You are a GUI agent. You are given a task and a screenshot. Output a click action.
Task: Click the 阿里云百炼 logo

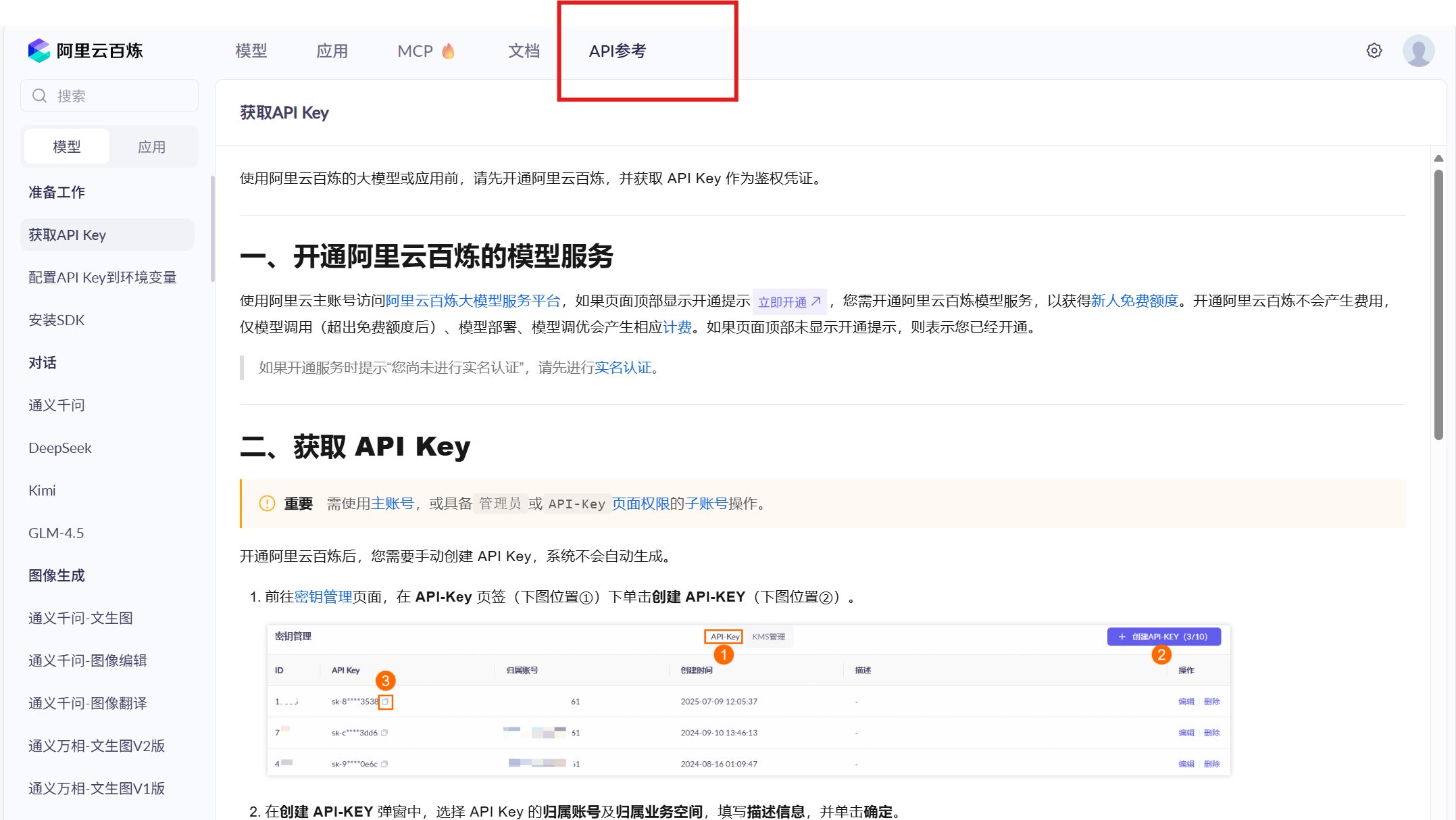click(86, 51)
